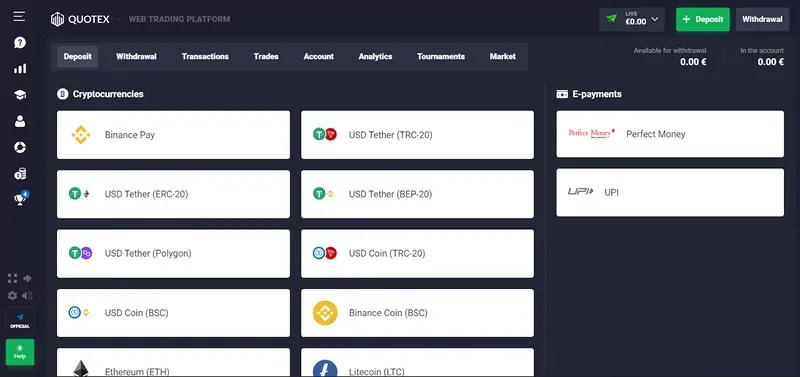Click the help question-mark sidebar icon

tap(19, 43)
